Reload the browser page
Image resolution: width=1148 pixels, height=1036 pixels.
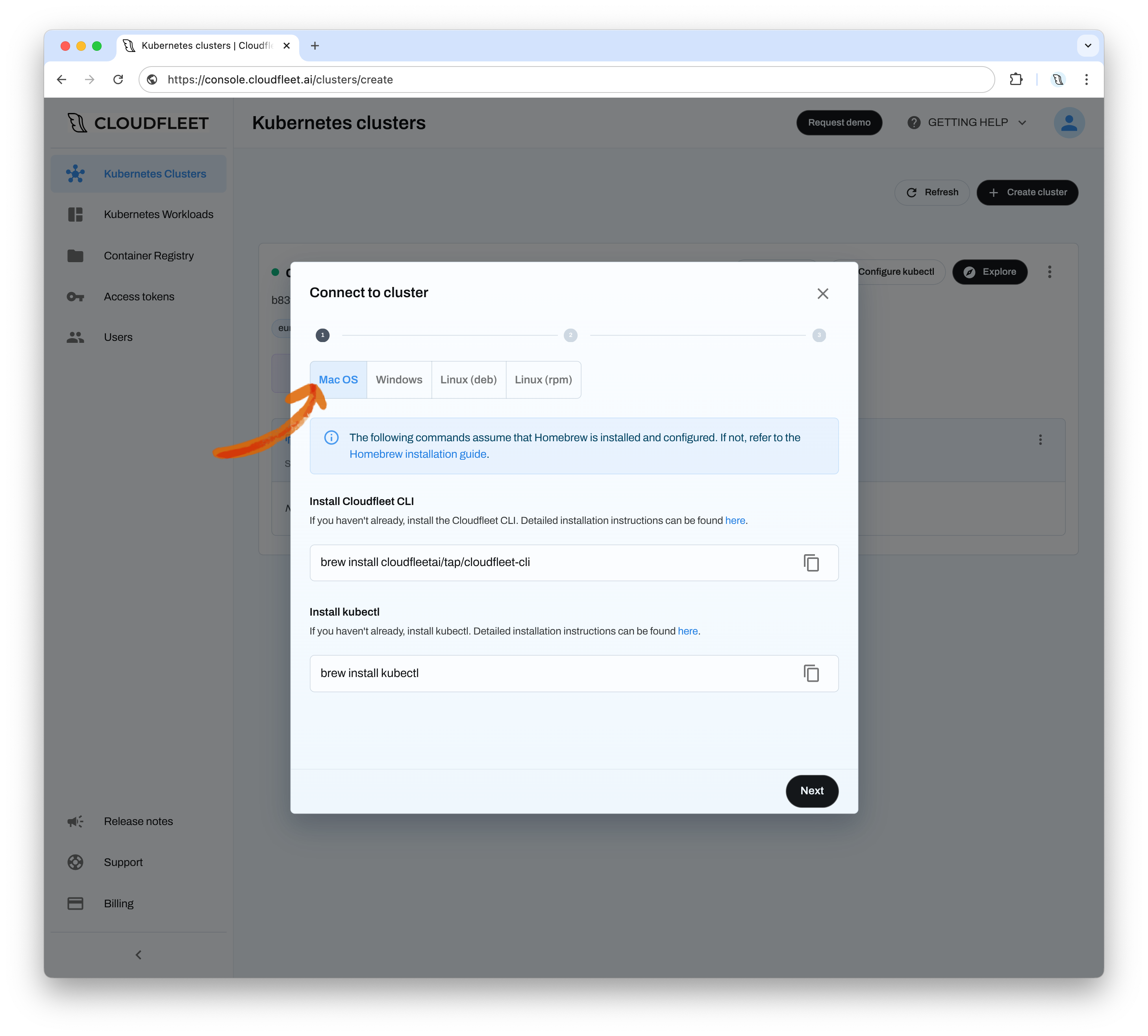tap(118, 80)
